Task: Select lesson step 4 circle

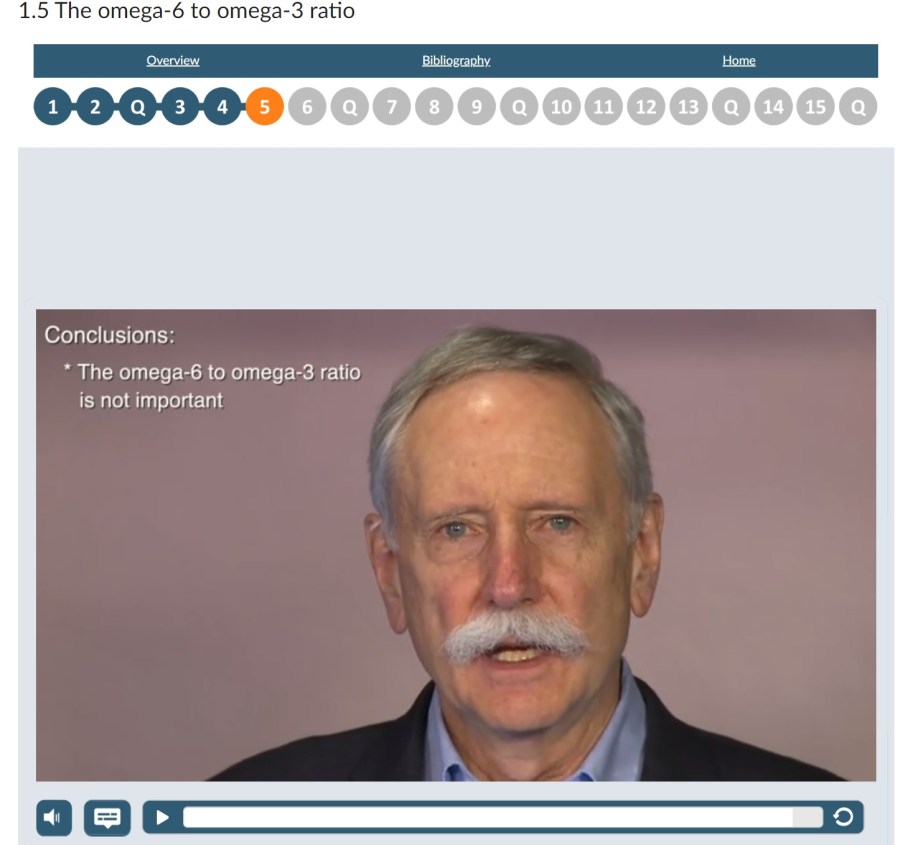Action: tap(222, 107)
